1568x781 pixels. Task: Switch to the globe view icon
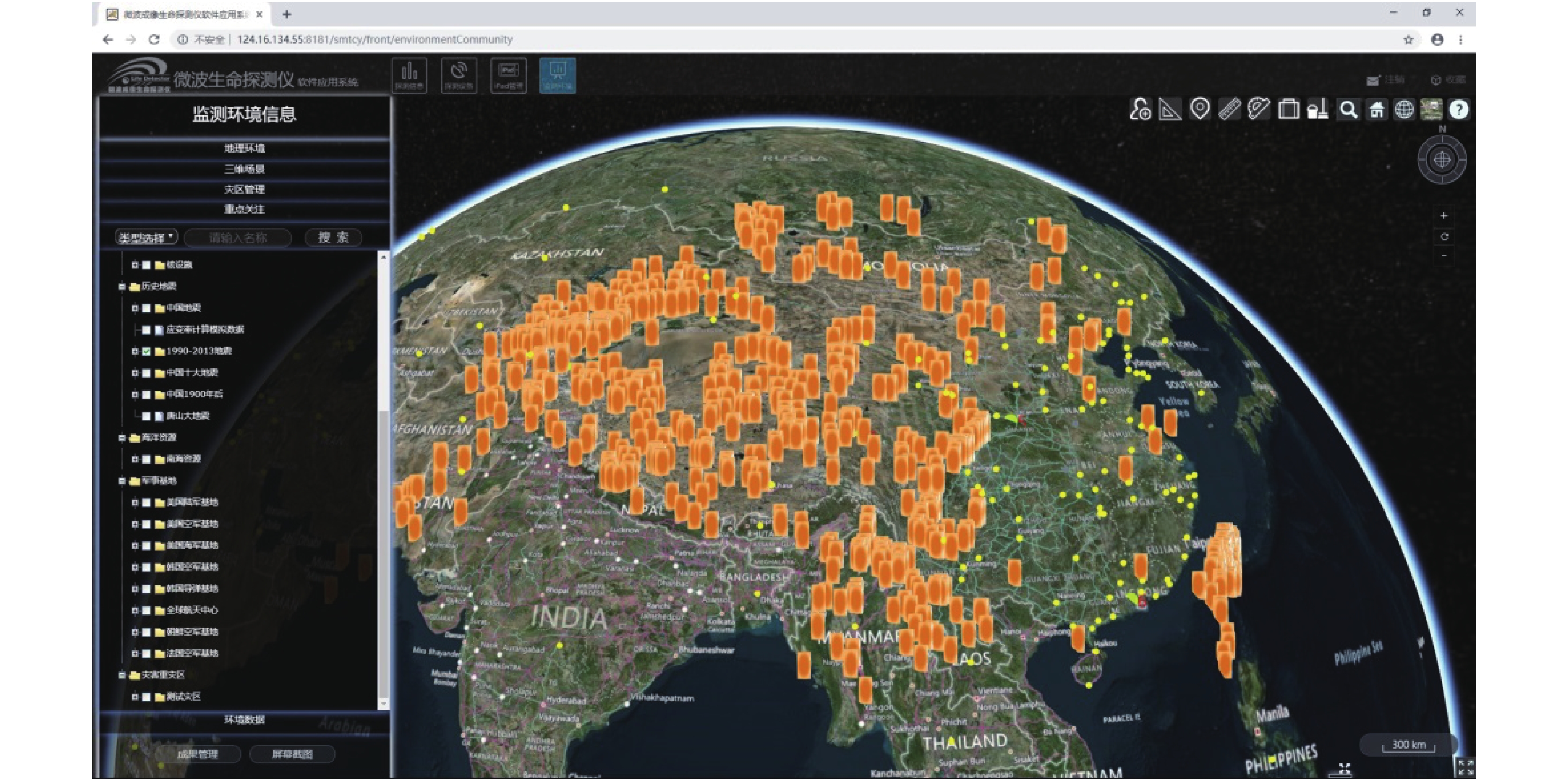[1404, 110]
